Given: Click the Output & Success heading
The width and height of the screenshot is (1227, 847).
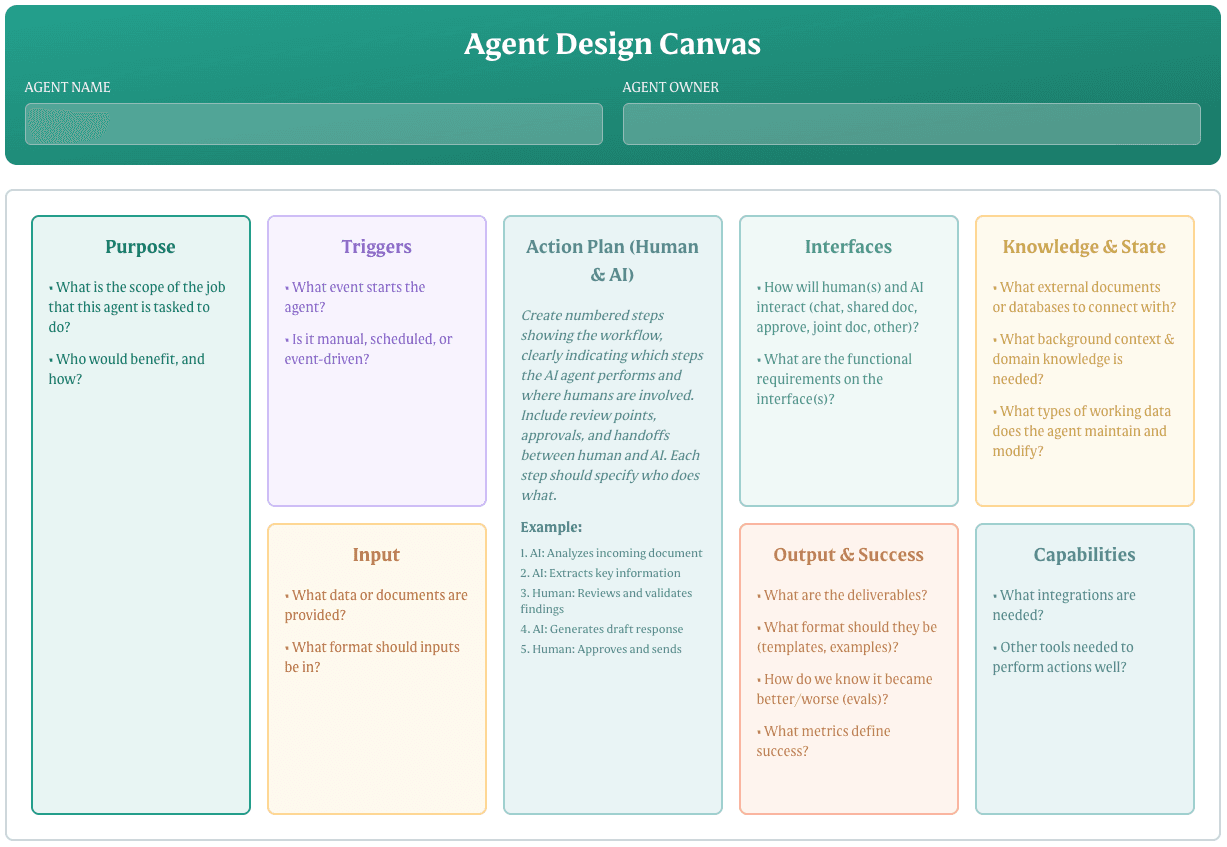Looking at the screenshot, I should click(848, 555).
